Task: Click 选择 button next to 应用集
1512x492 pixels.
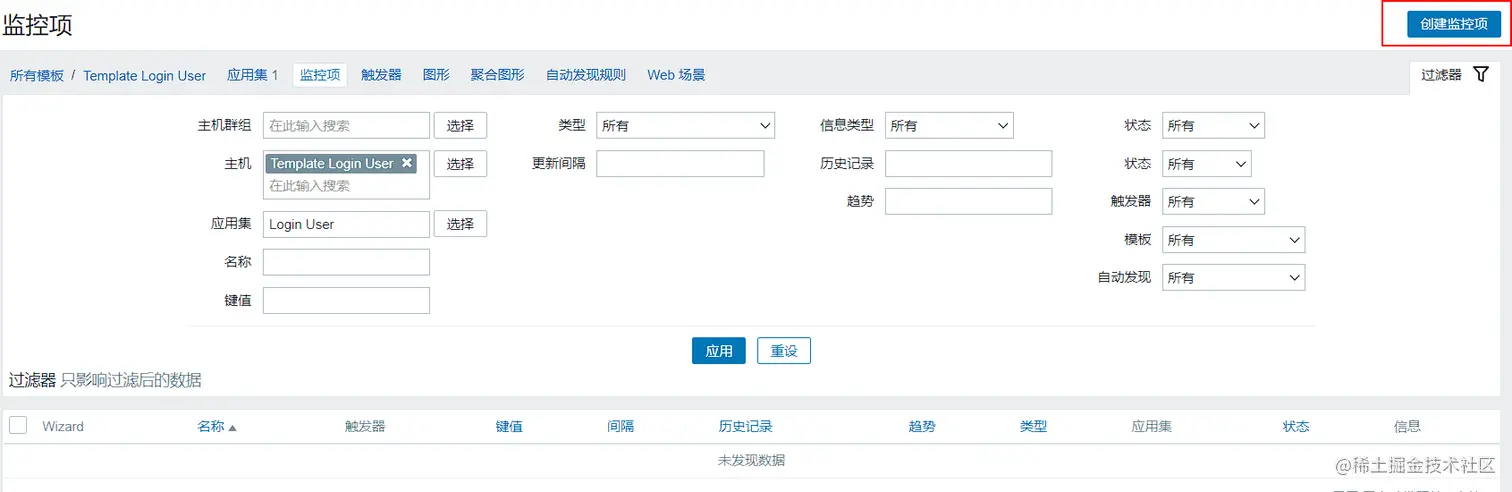Action: pos(460,224)
